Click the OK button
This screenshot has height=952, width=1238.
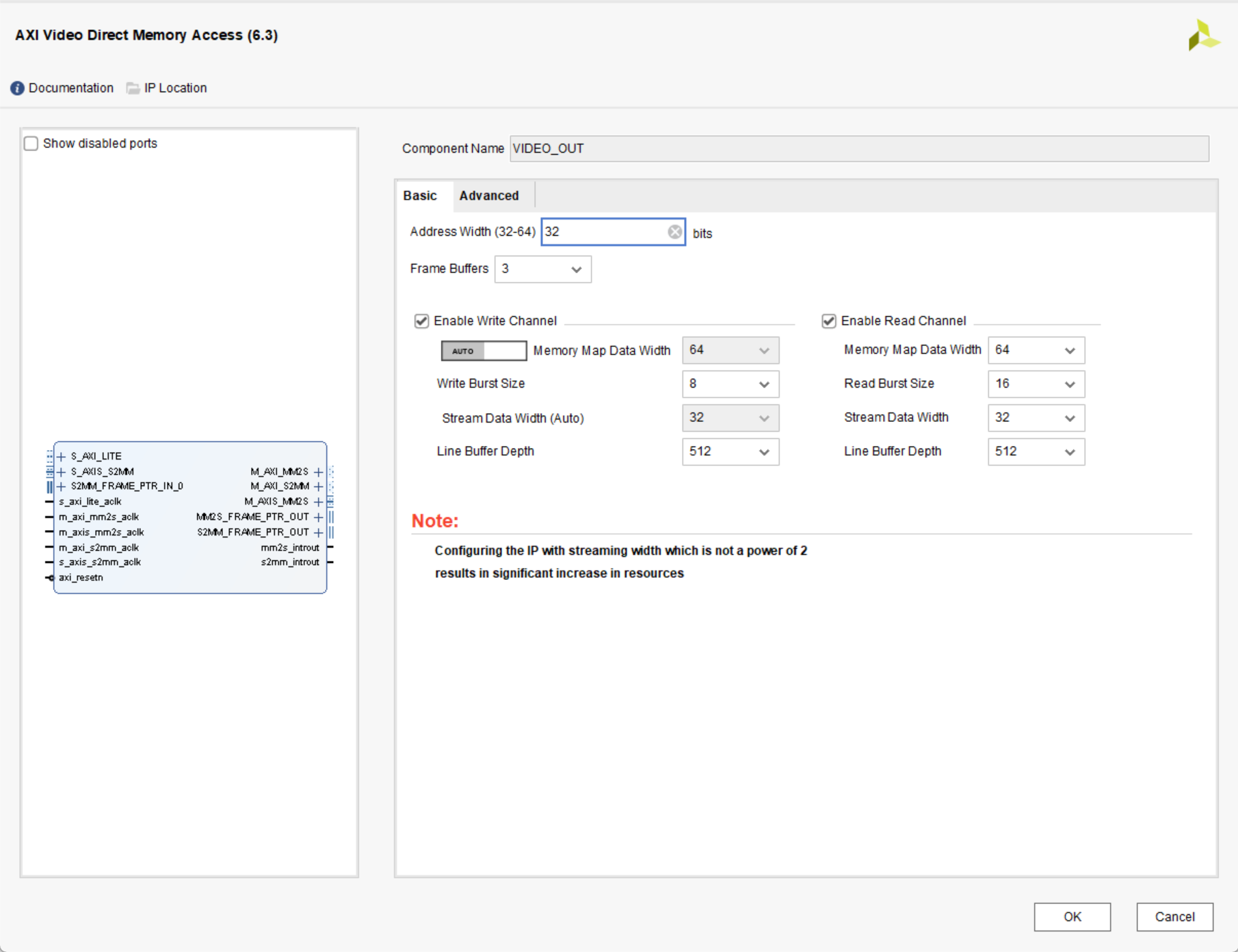coord(1072,916)
